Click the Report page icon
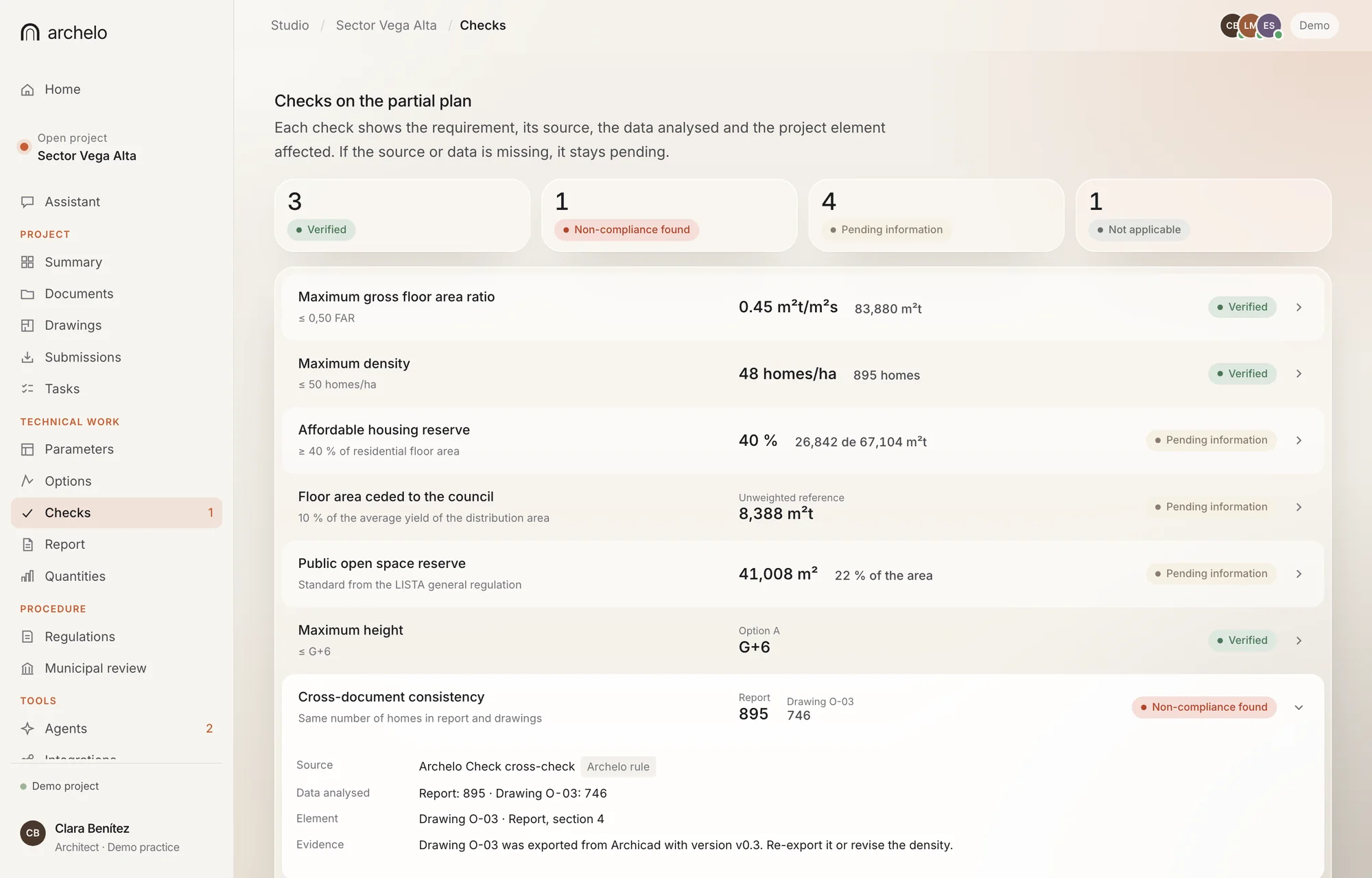Viewport: 1372px width, 878px height. click(x=27, y=545)
